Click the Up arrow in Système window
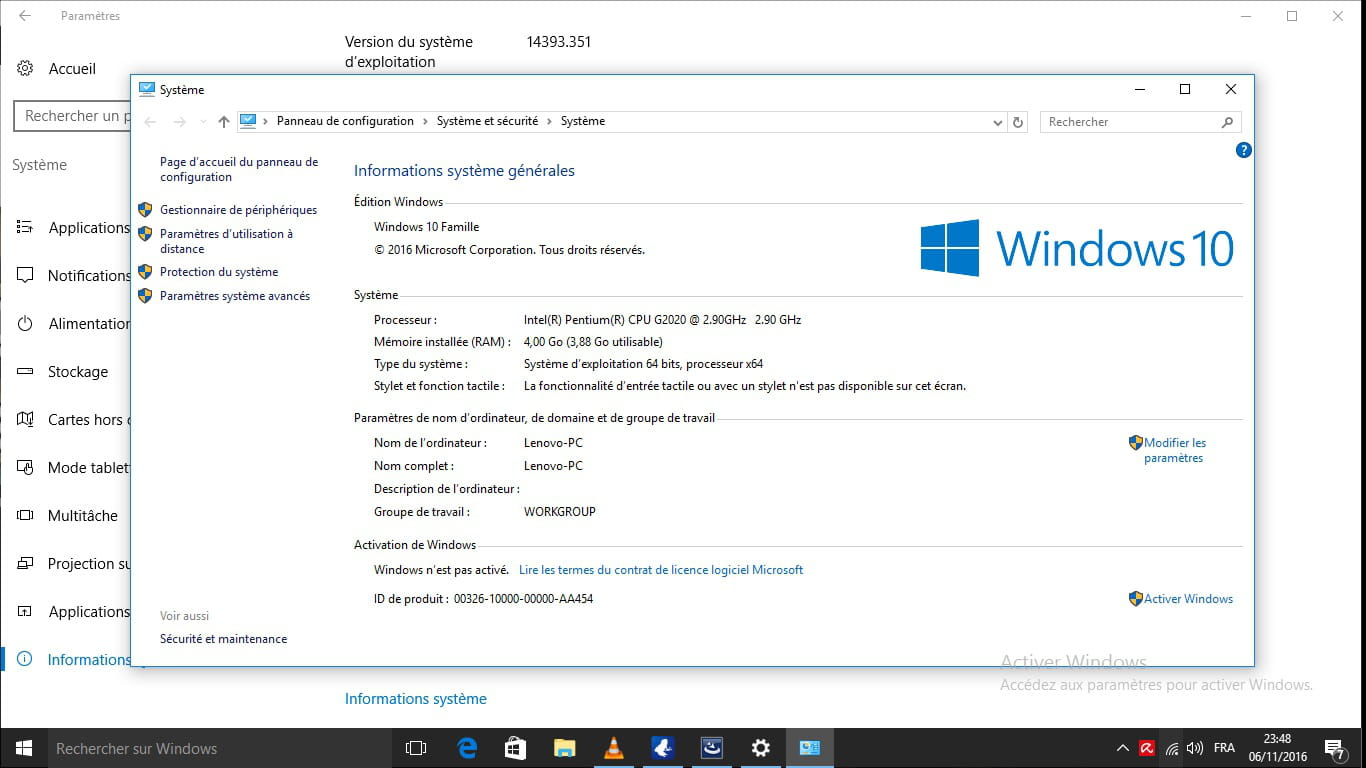1366x768 pixels. (224, 122)
